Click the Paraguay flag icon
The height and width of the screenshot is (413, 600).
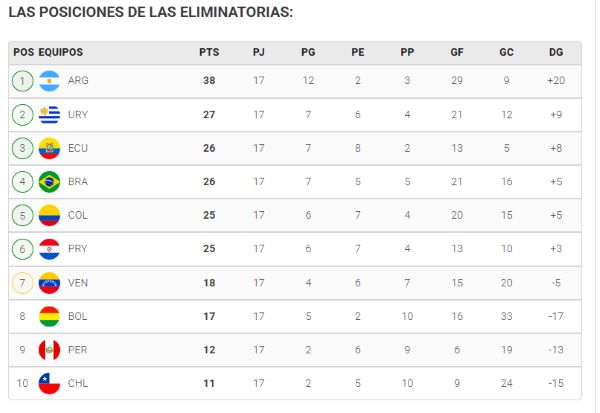click(49, 249)
